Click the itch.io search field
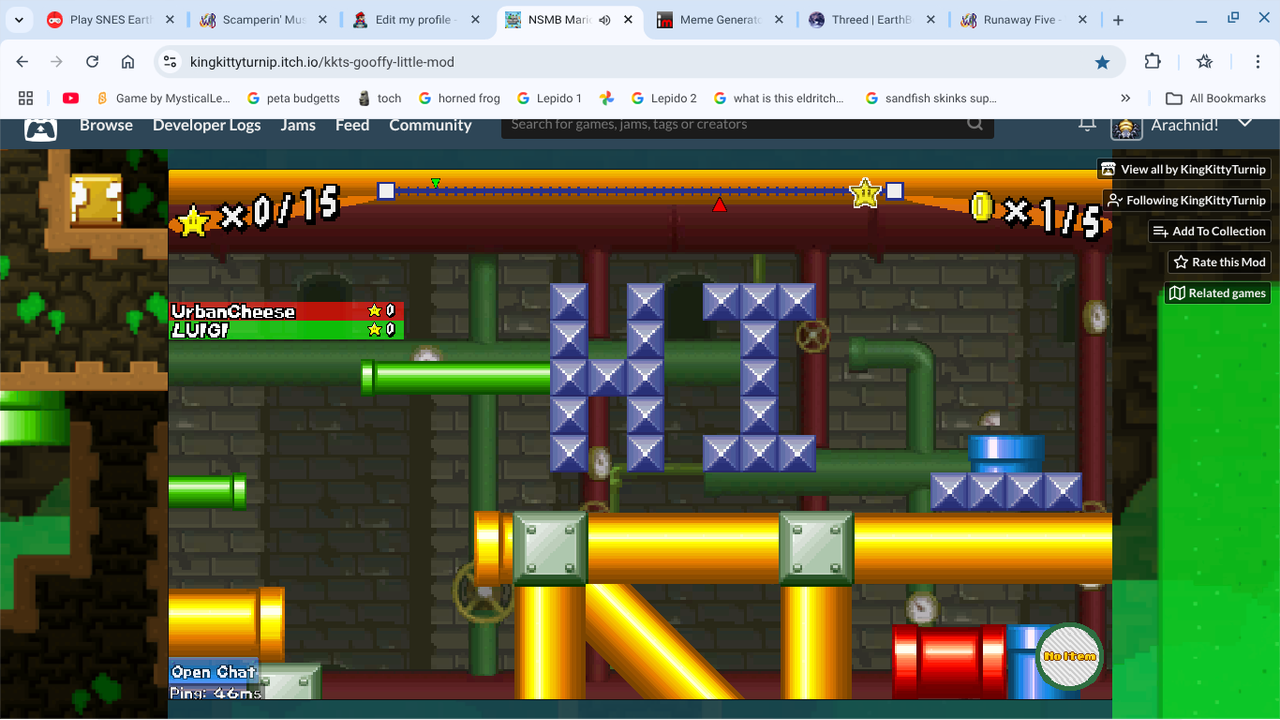Viewport: 1280px width, 720px height. [x=735, y=124]
